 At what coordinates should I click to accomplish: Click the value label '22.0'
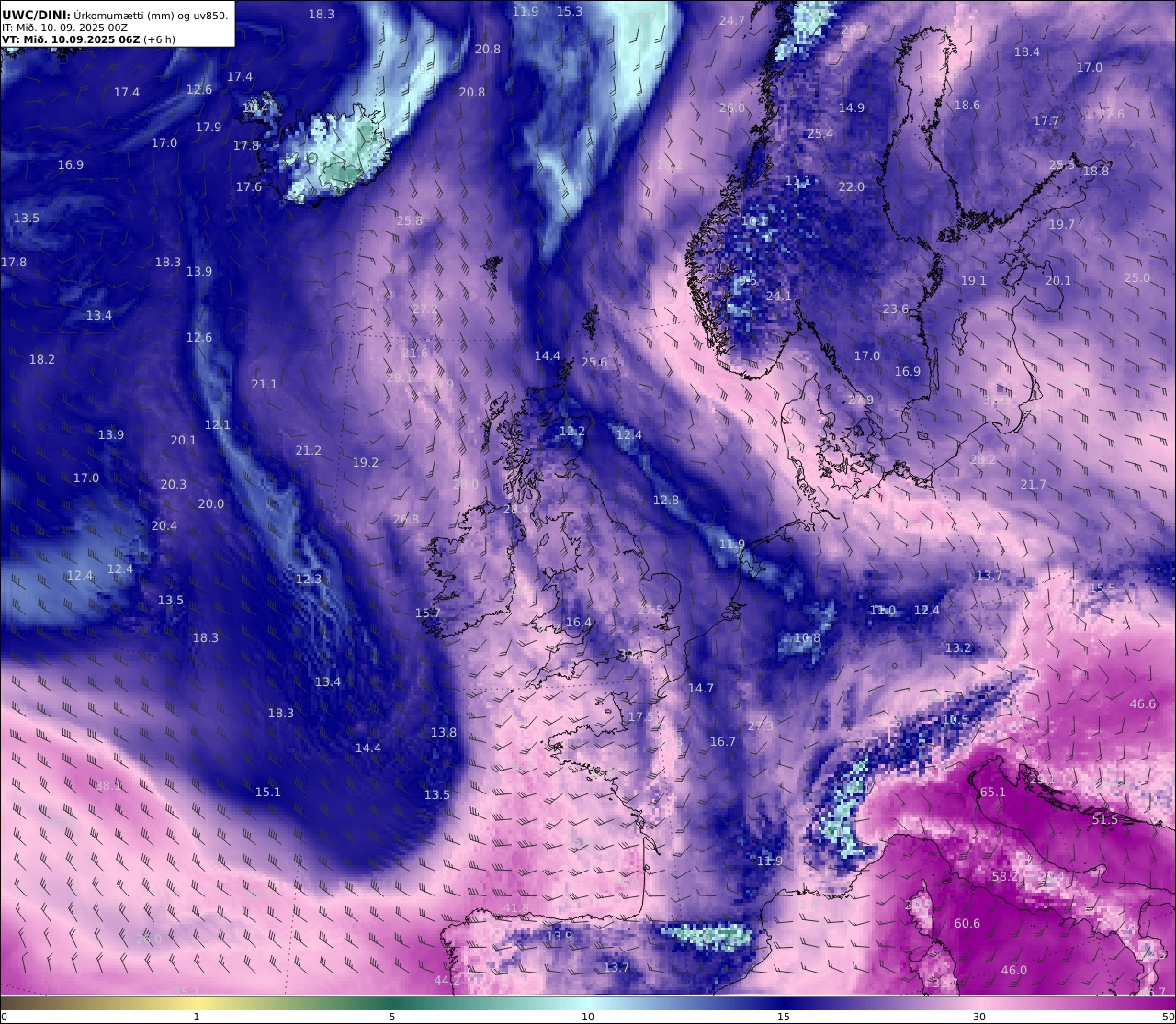coord(852,186)
